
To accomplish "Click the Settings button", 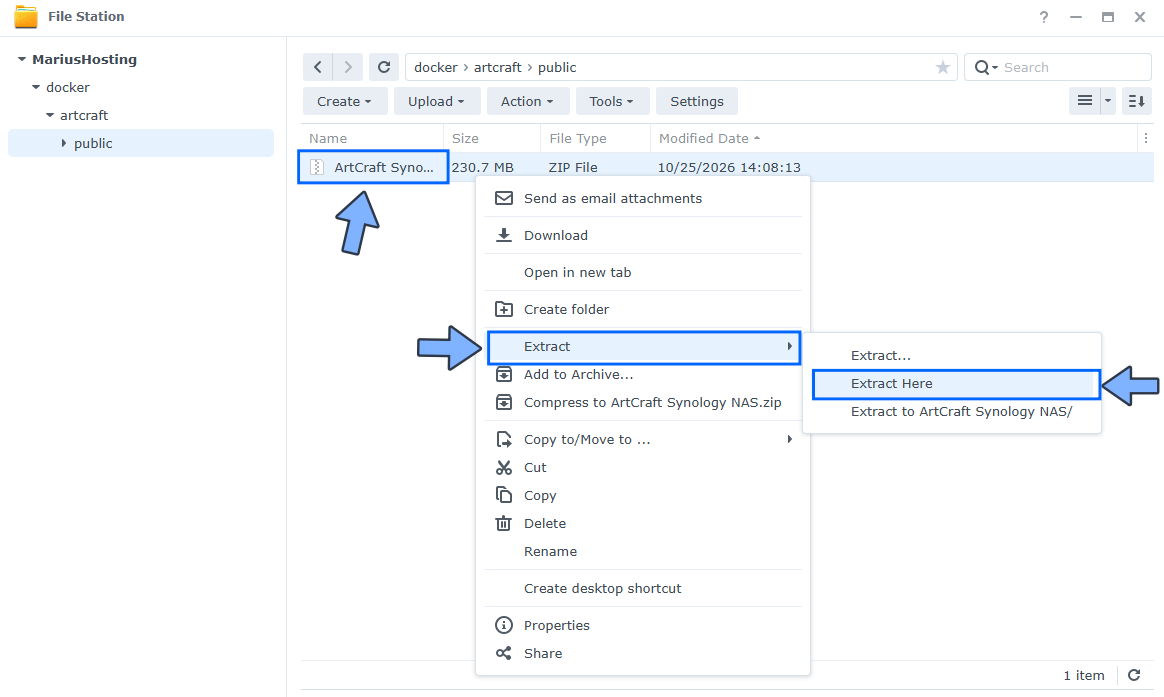I will [696, 101].
